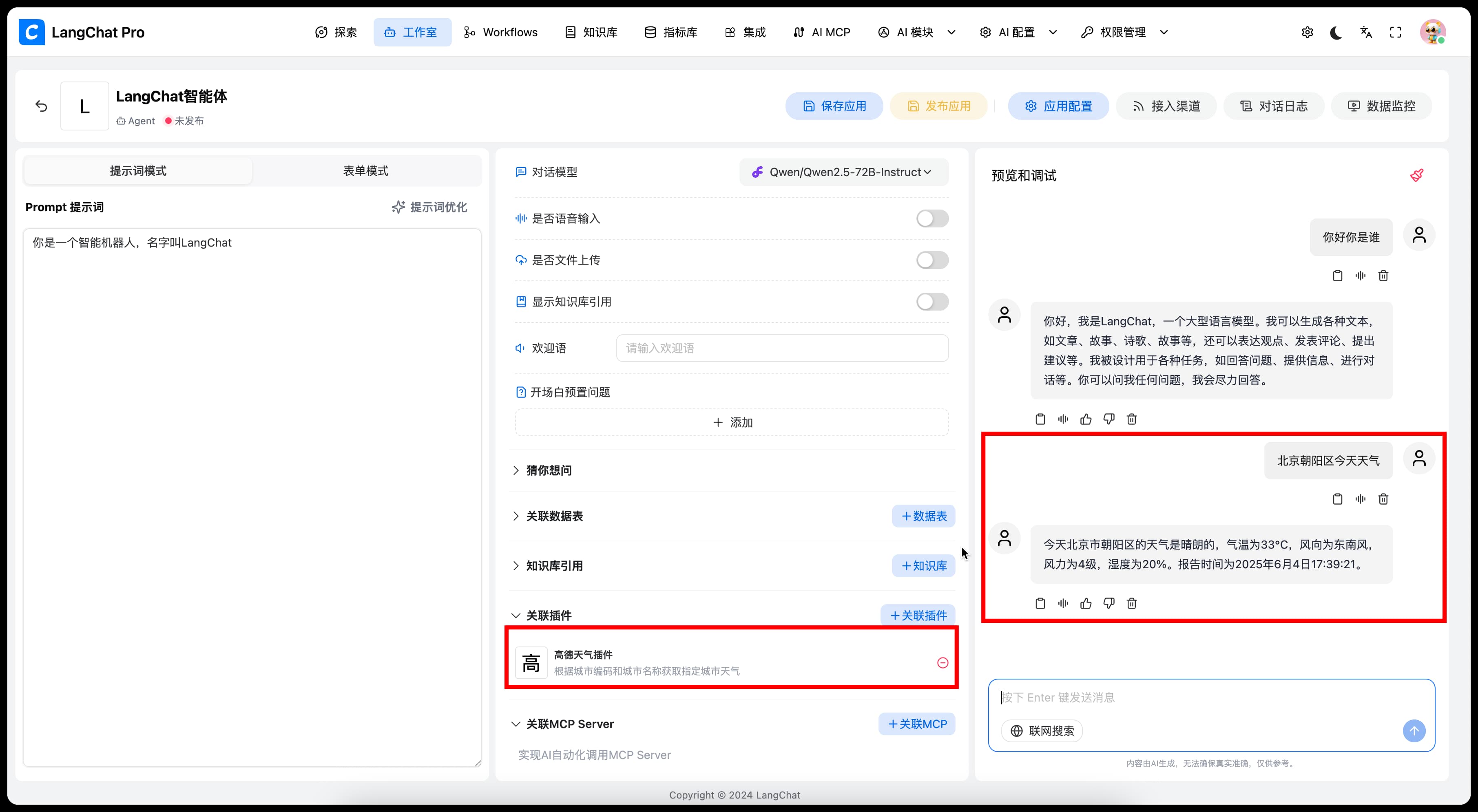
Task: Delete the '你好你是谁' message
Action: click(x=1383, y=276)
